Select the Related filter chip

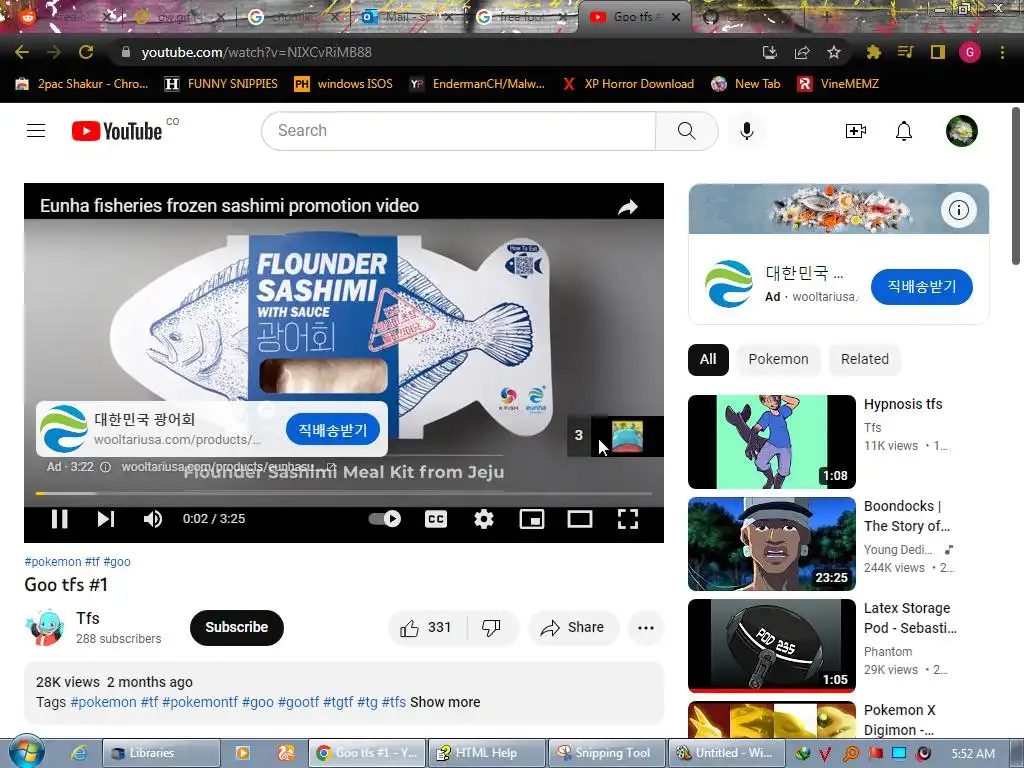pyautogui.click(x=864, y=359)
